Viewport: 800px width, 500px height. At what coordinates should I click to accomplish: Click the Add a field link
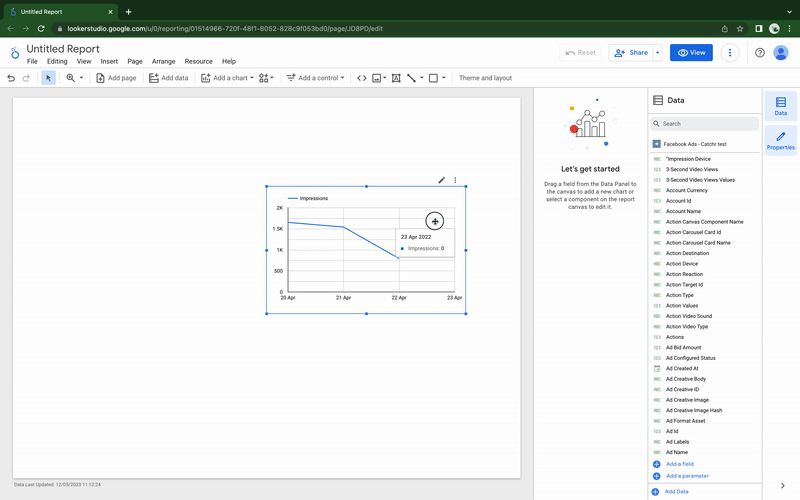pyautogui.click(x=679, y=464)
